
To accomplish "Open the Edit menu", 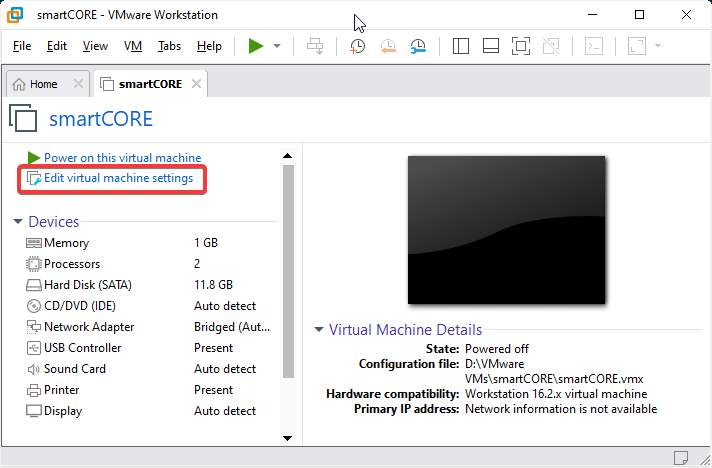I will pyautogui.click(x=57, y=46).
